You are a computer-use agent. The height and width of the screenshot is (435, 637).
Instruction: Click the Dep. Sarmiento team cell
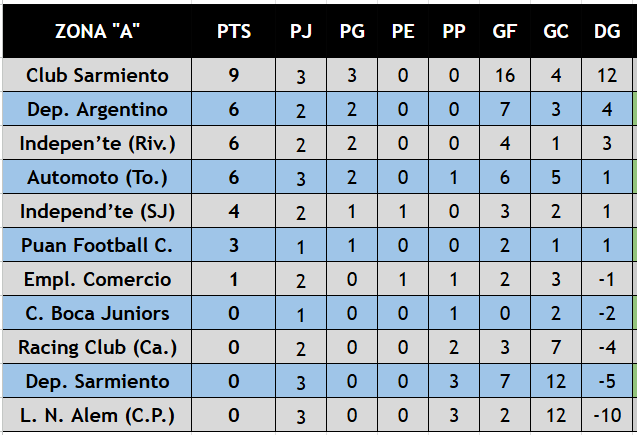tap(97, 381)
